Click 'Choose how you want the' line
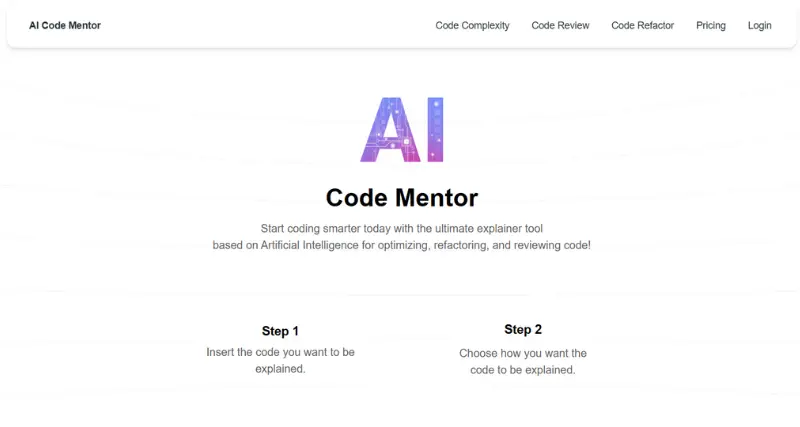This screenshot has width=800, height=427. pyautogui.click(x=523, y=353)
